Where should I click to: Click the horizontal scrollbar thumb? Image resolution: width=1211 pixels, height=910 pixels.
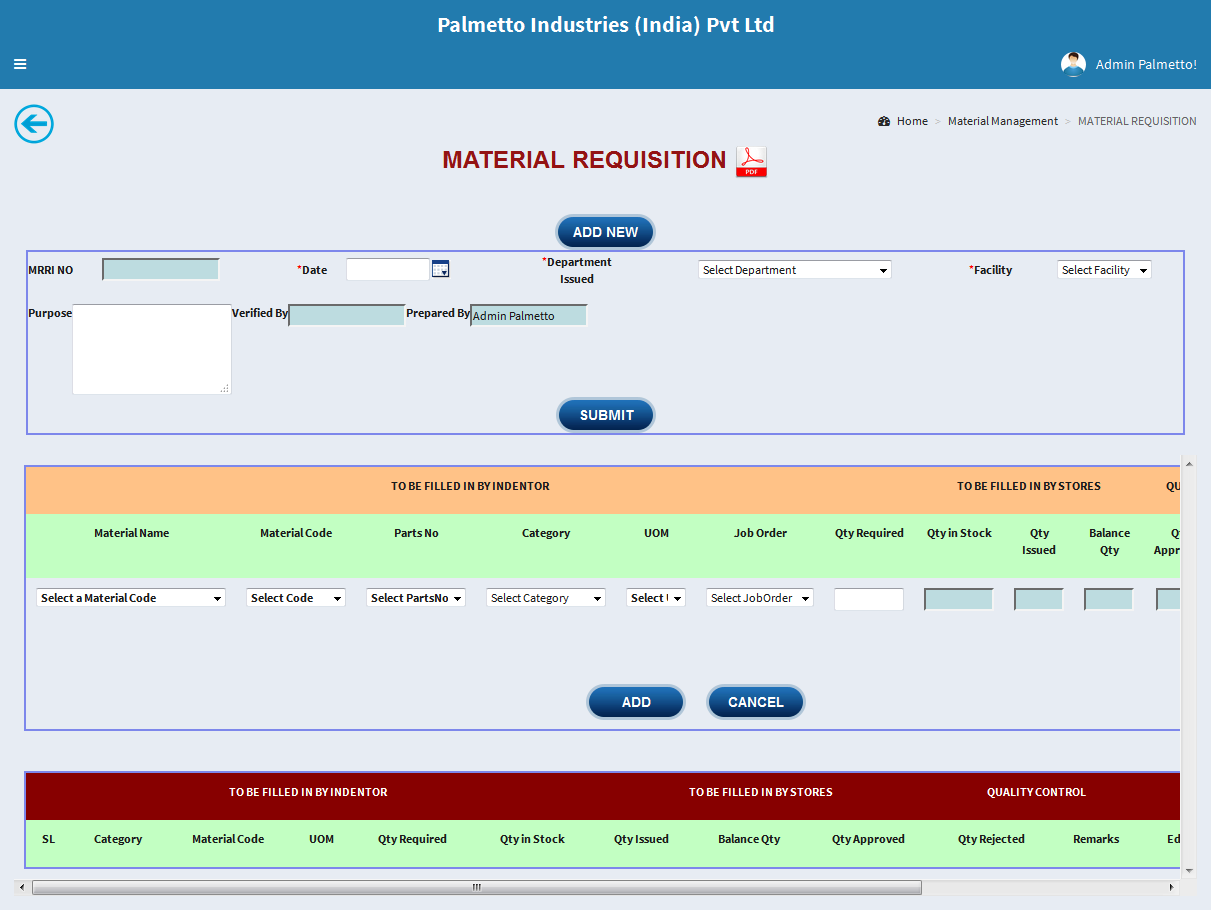tap(477, 887)
